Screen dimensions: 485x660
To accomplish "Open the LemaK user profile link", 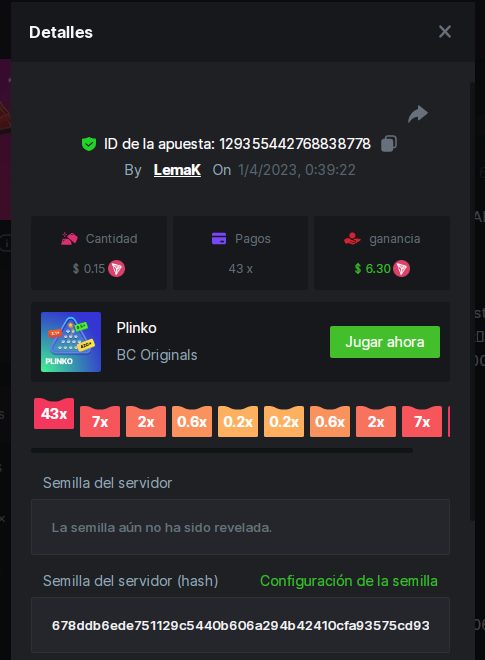I will pos(177,170).
